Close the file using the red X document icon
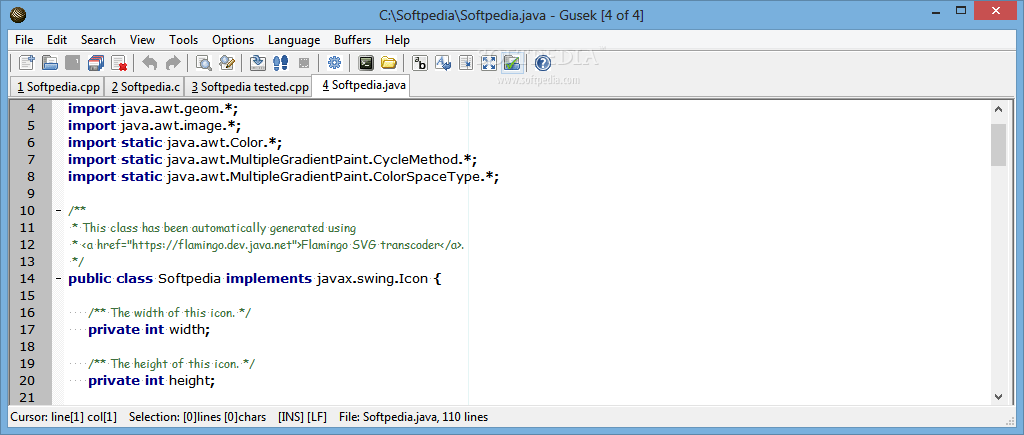1024x435 pixels. [119, 63]
